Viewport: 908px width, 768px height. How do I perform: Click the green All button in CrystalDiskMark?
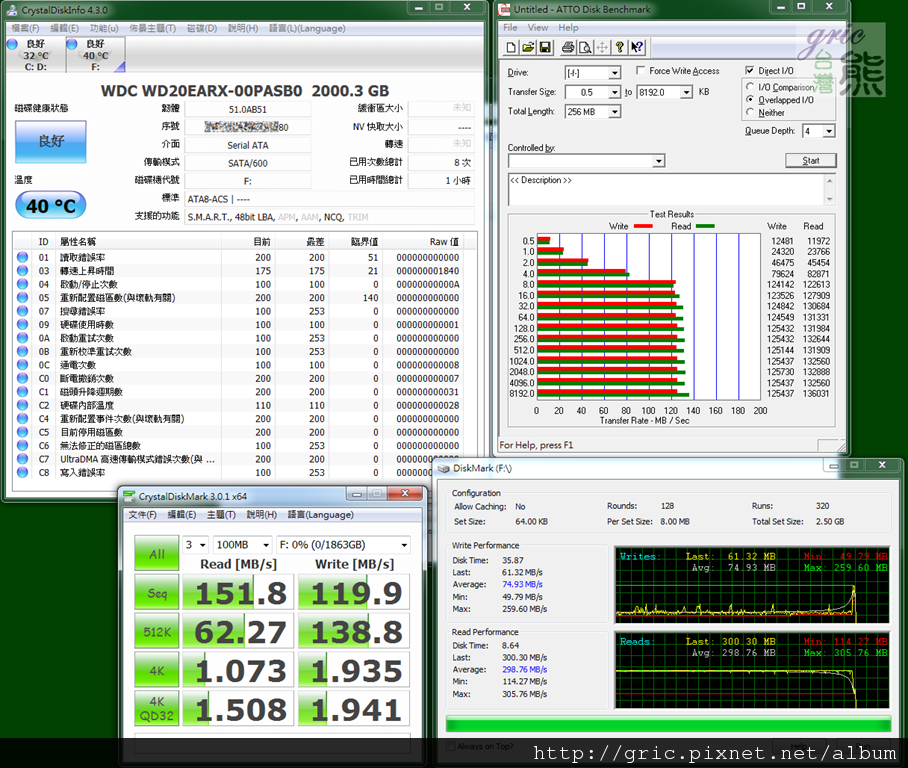point(157,554)
